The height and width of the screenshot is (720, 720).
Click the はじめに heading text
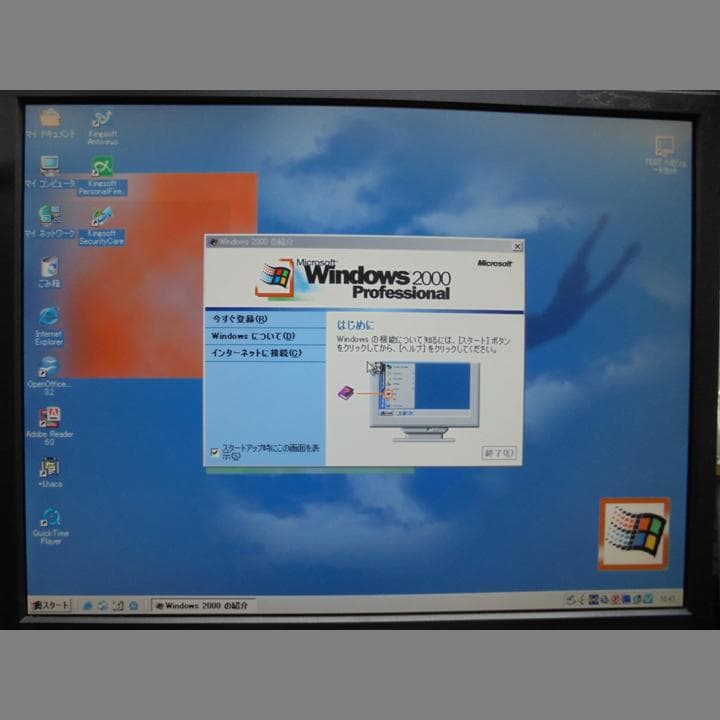tap(355, 325)
